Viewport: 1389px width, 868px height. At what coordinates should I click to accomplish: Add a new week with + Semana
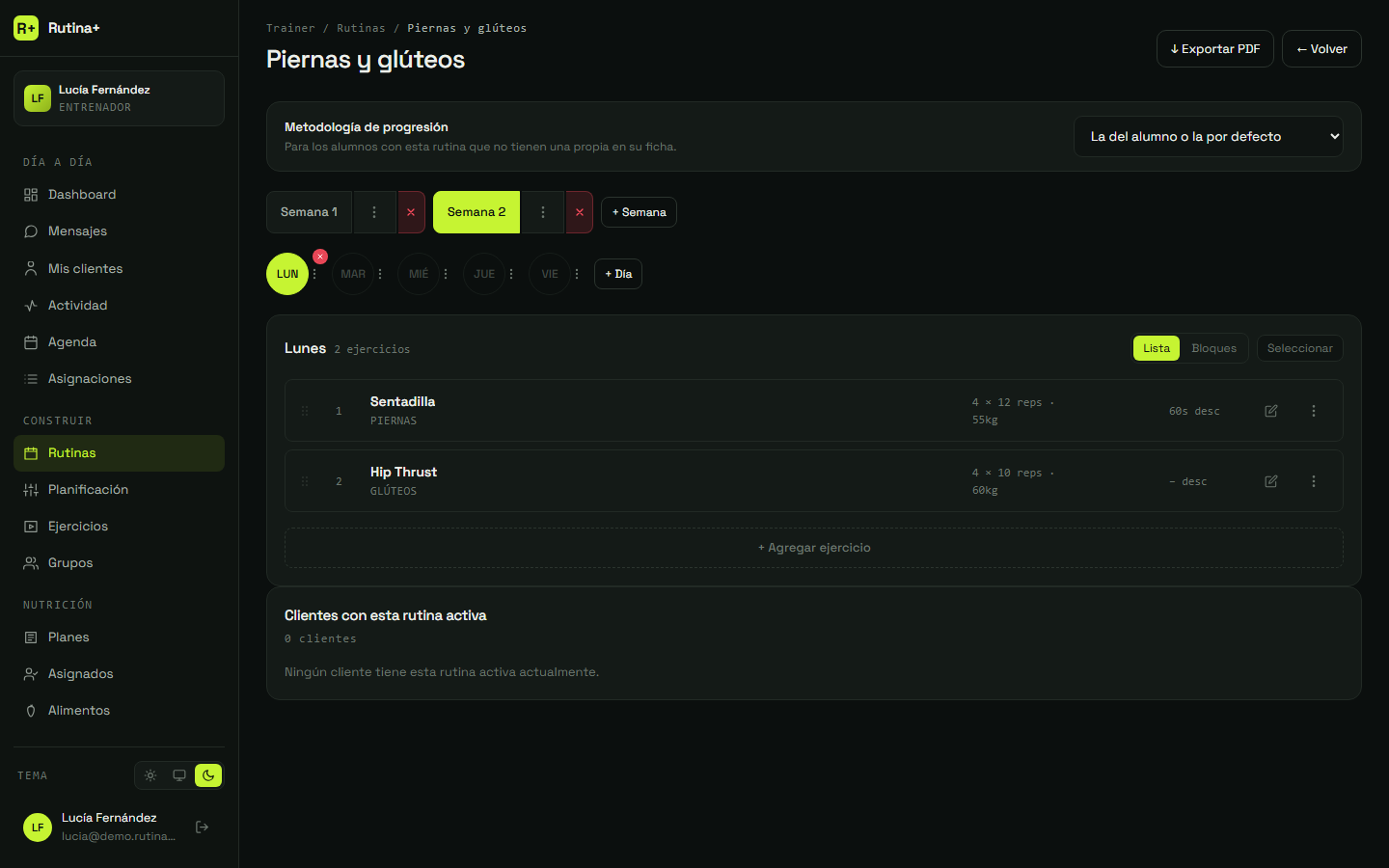(x=639, y=212)
